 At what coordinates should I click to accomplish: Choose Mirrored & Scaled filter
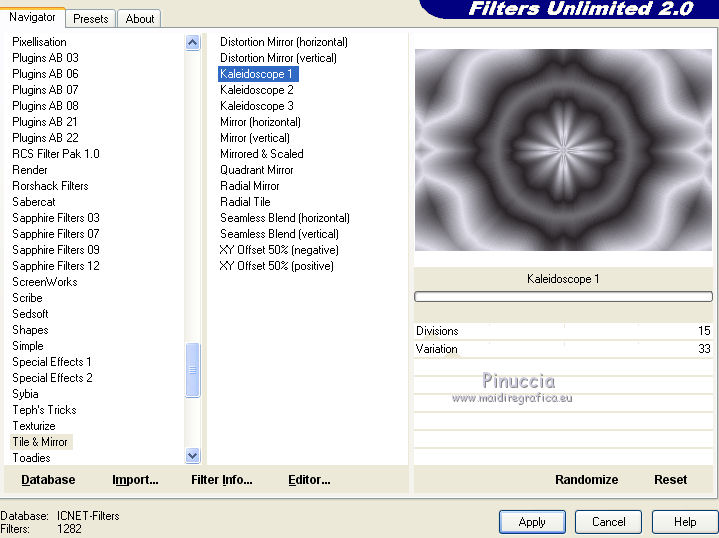tap(262, 154)
